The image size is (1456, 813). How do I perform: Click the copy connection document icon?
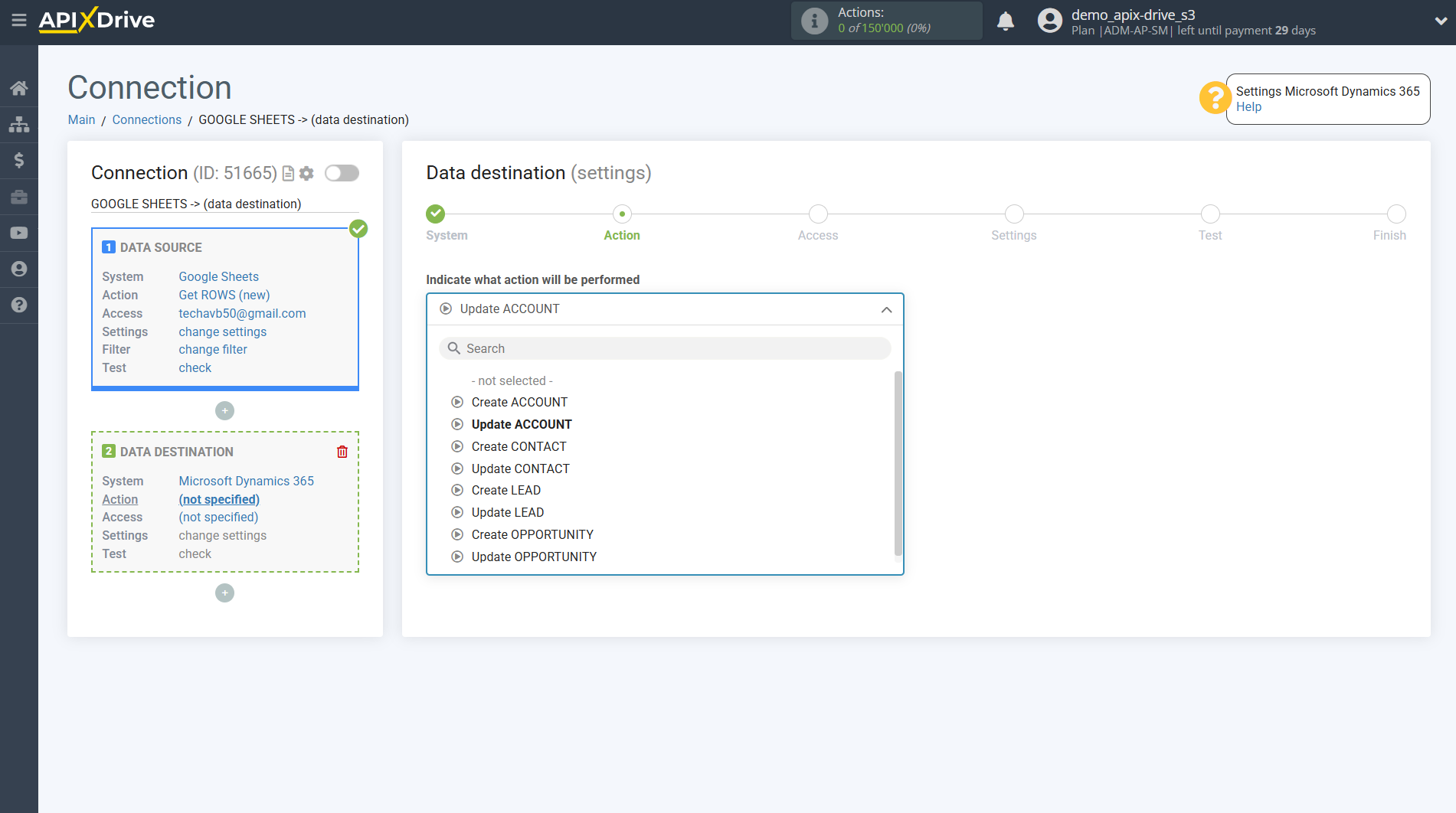288,174
